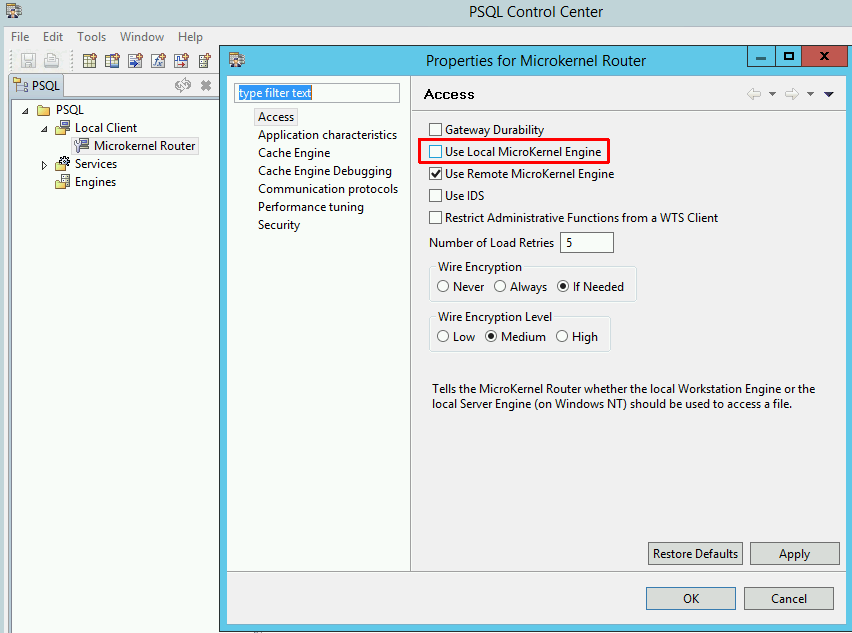
Task: Click the Local Client computer-folder icon
Action: [62, 128]
